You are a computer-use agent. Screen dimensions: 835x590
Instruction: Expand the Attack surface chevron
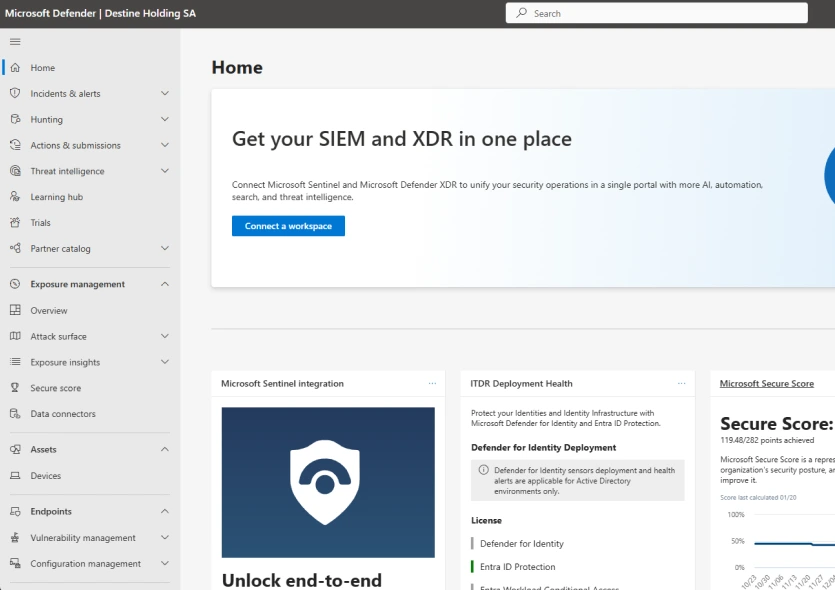click(165, 336)
